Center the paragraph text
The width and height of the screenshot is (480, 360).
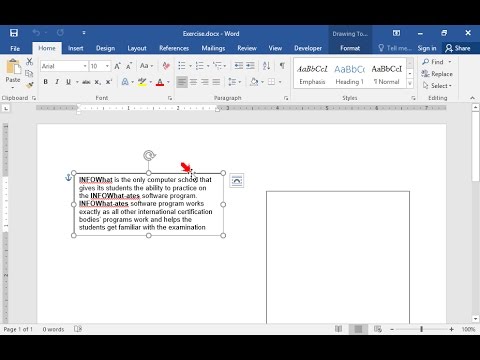[193, 82]
